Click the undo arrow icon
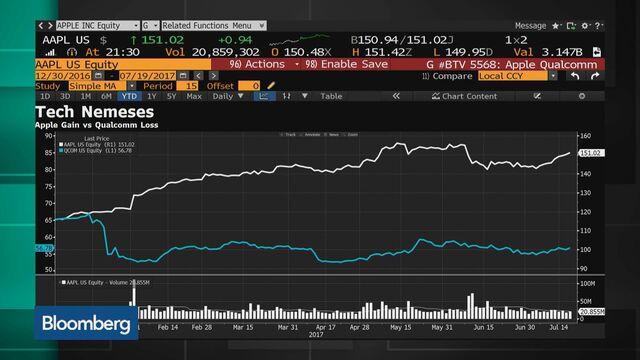The height and width of the screenshot is (360, 640). pos(575,76)
